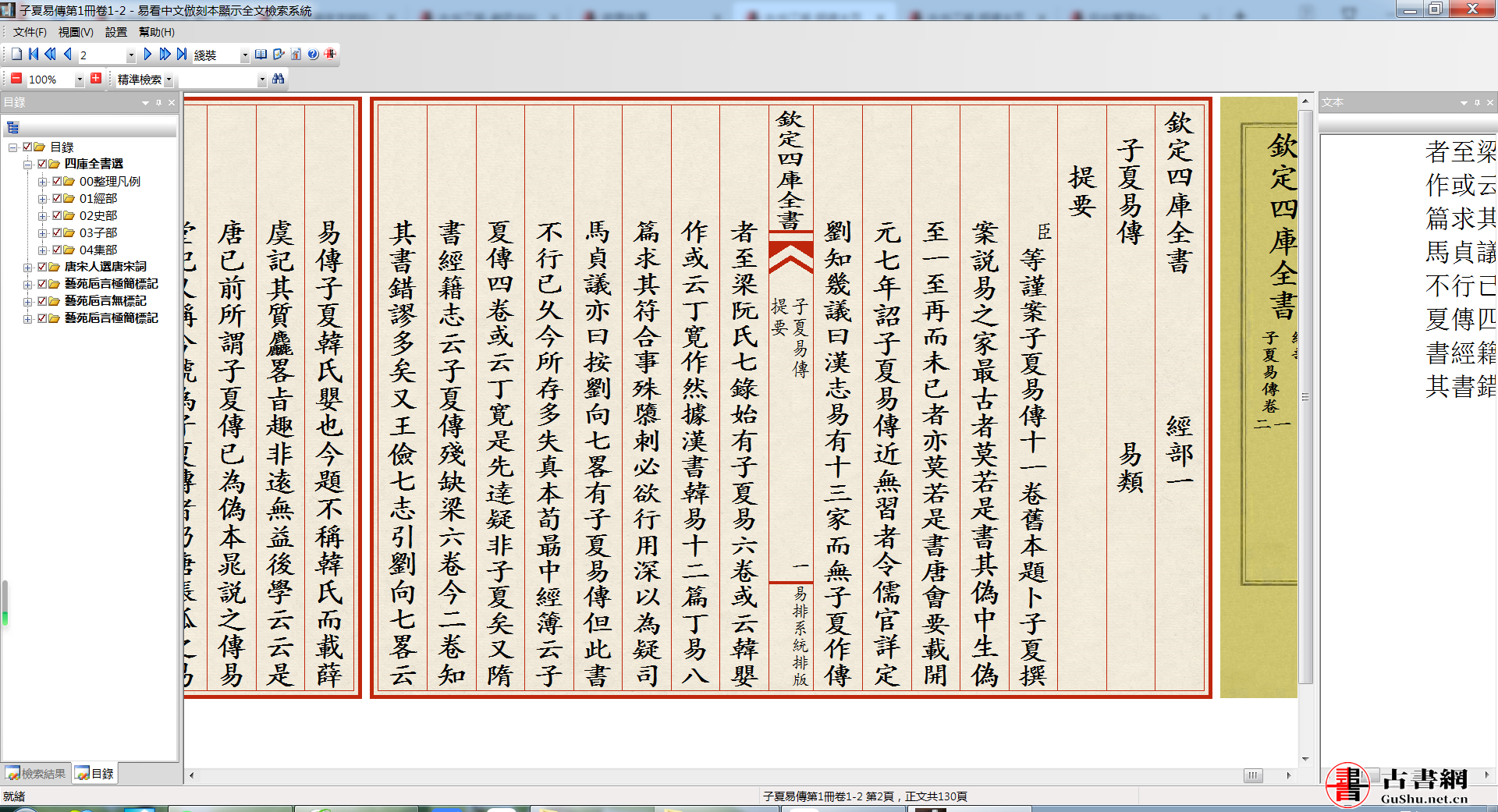Toggle the 03子部 checkbox
Screen dimensions: 1498x812
pyautogui.click(x=57, y=232)
